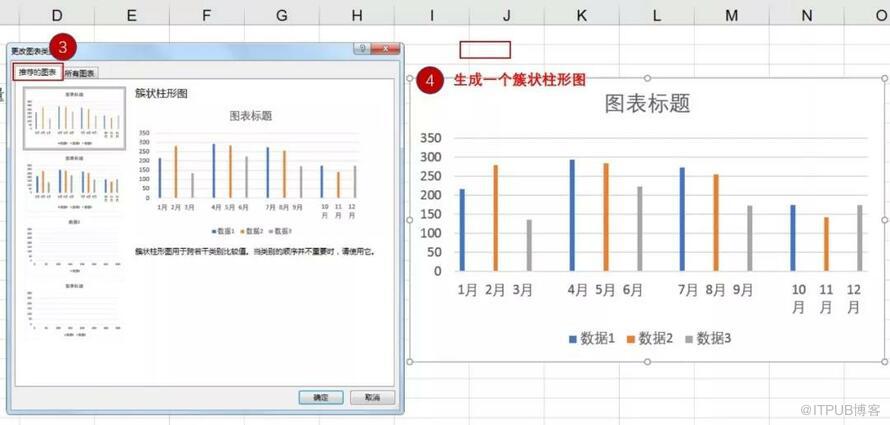Select column L header

656,16
